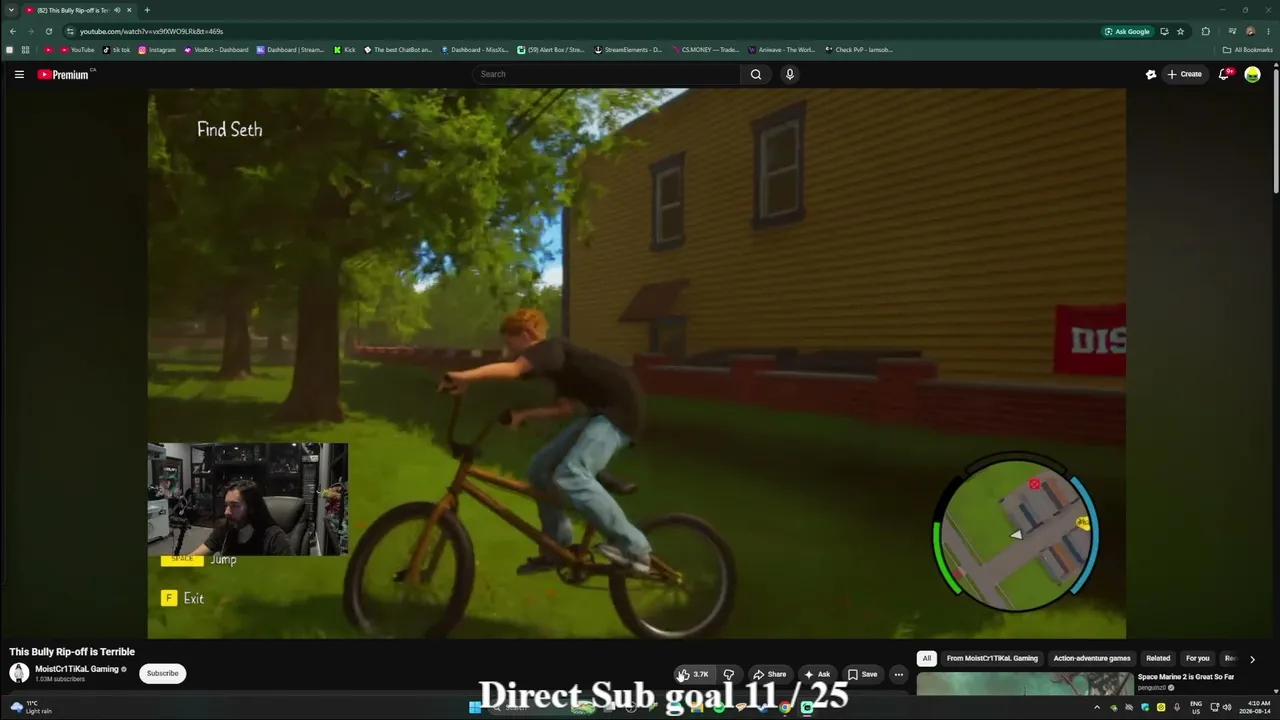Image resolution: width=1280 pixels, height=720 pixels.
Task: Click the YouTube search magnifier button
Action: coord(756,74)
